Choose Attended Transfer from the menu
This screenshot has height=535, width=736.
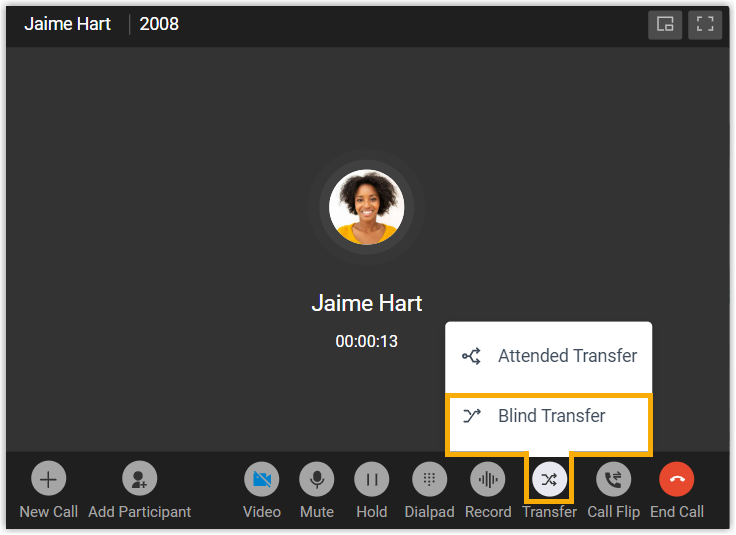(548, 357)
